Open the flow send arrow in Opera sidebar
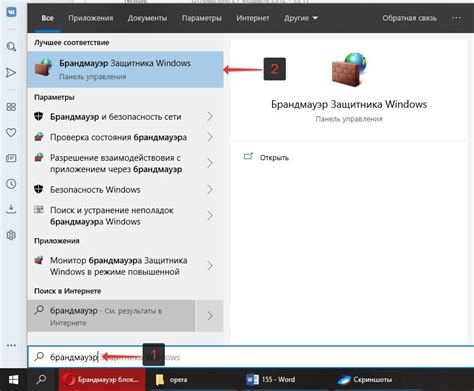This screenshot has width=474, height=391. point(11,73)
